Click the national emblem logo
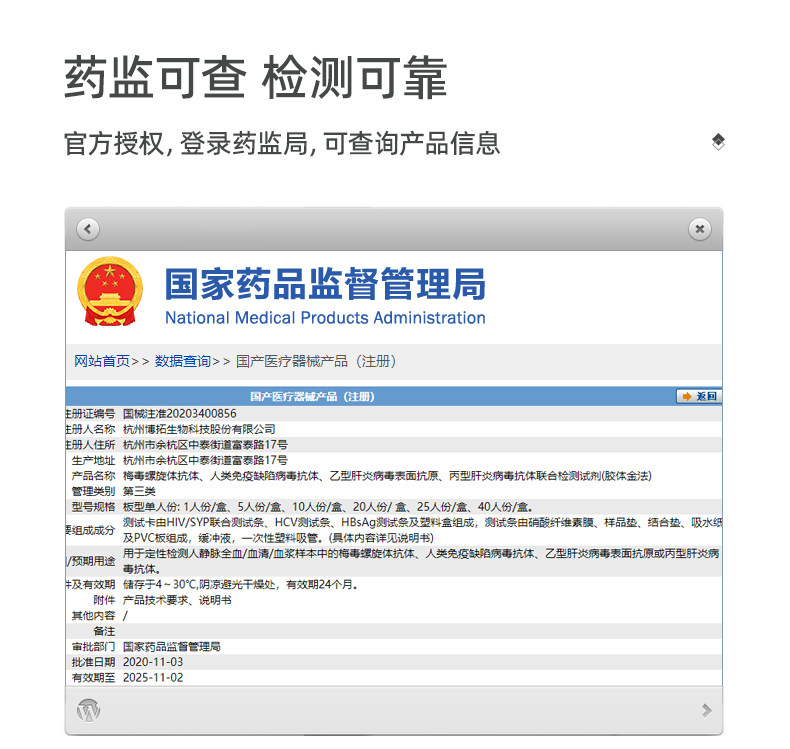Screen dimensions: 790x749 pos(110,291)
